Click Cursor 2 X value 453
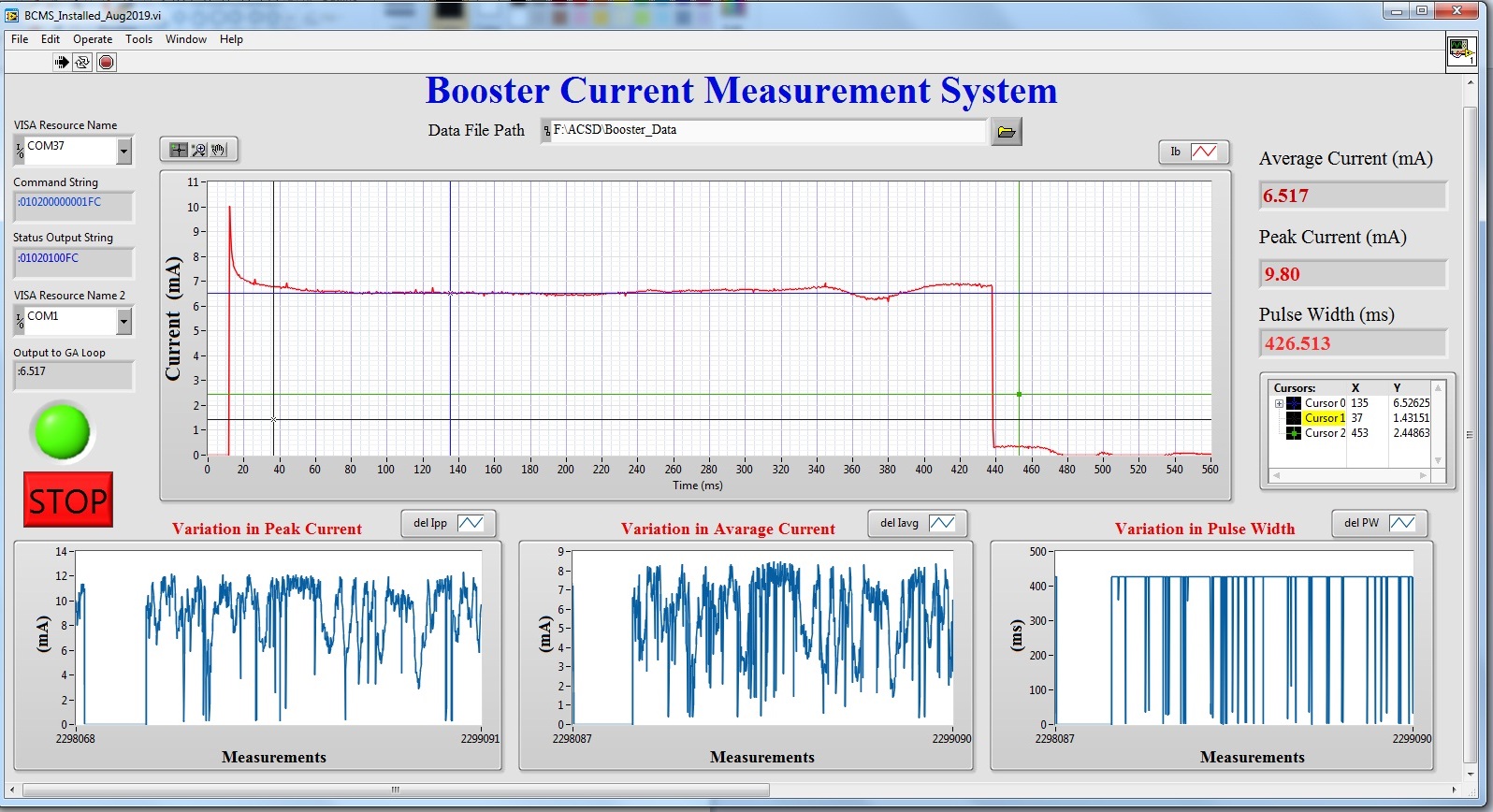Screen dimensions: 1493x812 coord(1359,433)
